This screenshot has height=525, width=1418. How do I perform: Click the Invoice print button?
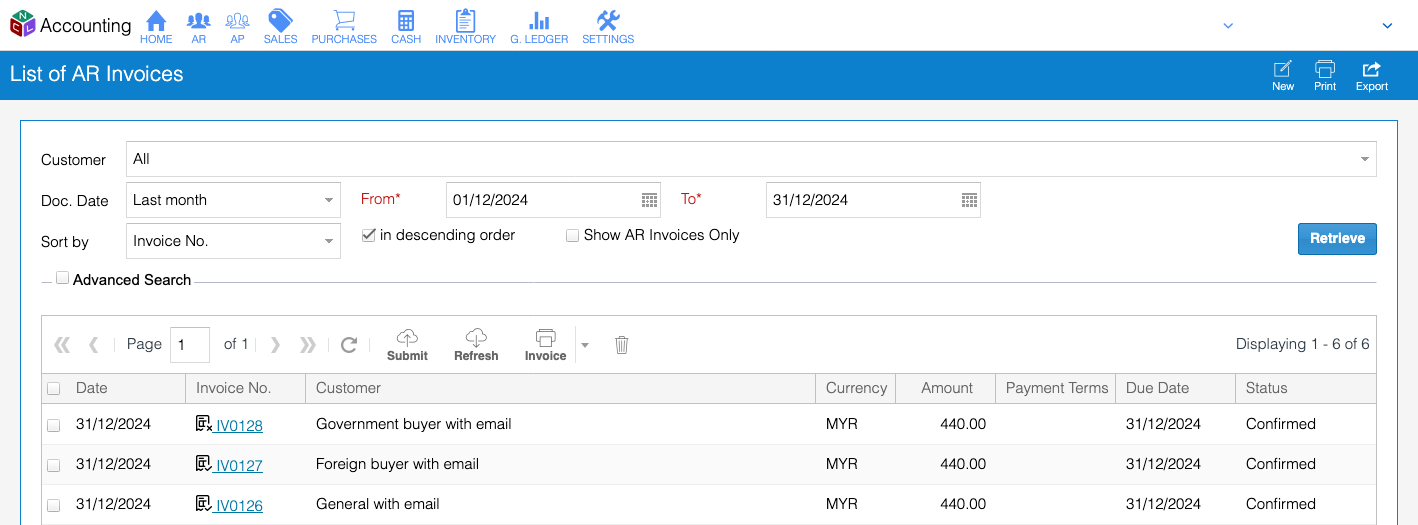coord(545,345)
